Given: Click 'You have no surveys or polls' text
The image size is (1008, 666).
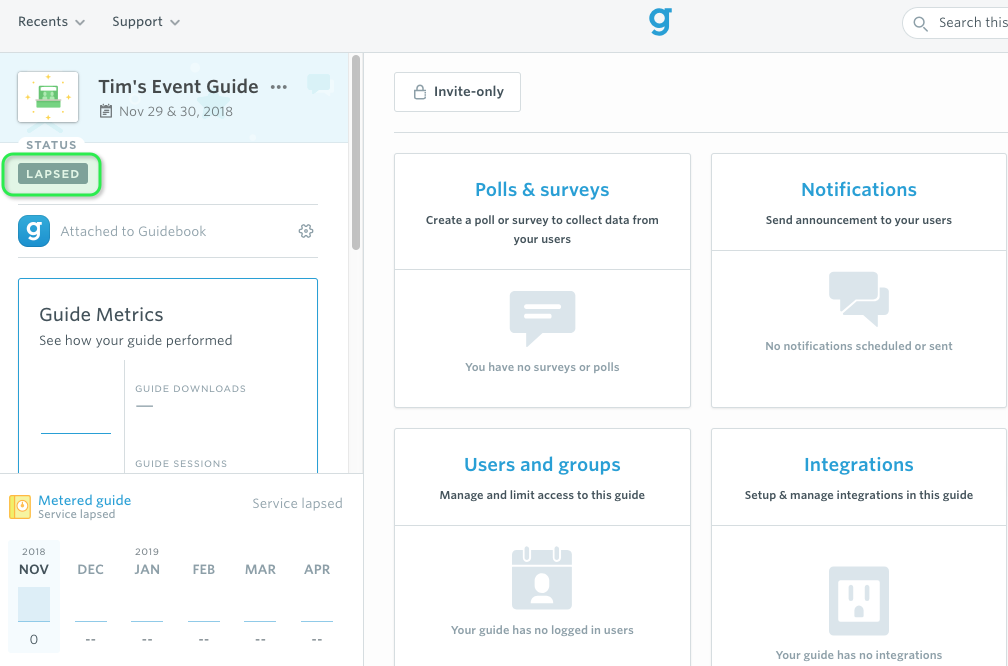Looking at the screenshot, I should point(542,367).
